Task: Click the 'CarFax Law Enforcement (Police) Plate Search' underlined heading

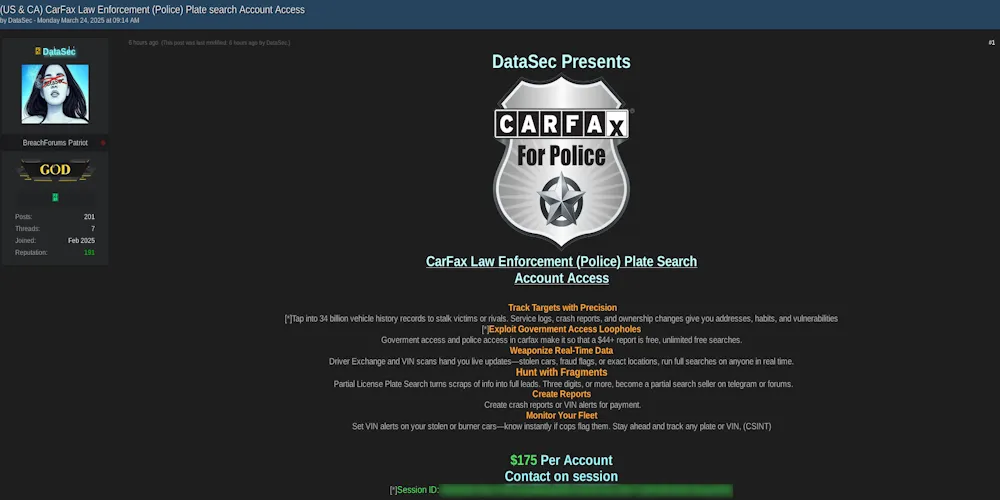Action: pyautogui.click(x=561, y=261)
